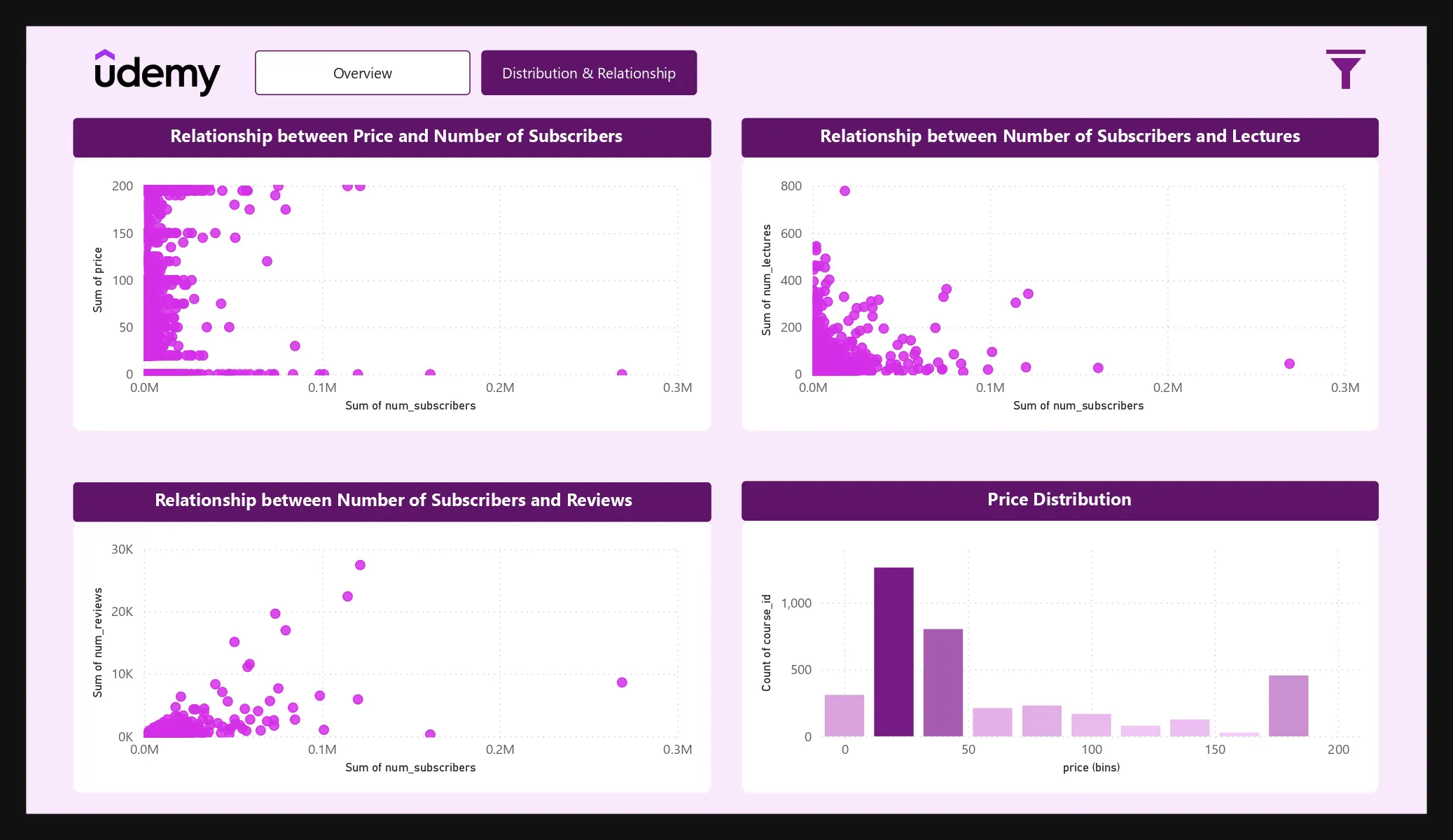Select the far-right outlier in Reviews scatter
1453x840 pixels.
pos(622,682)
